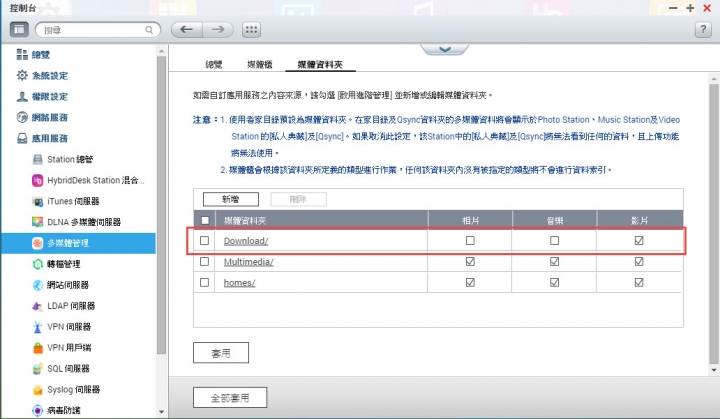Click the 轉檔管理 icon

coord(38,264)
